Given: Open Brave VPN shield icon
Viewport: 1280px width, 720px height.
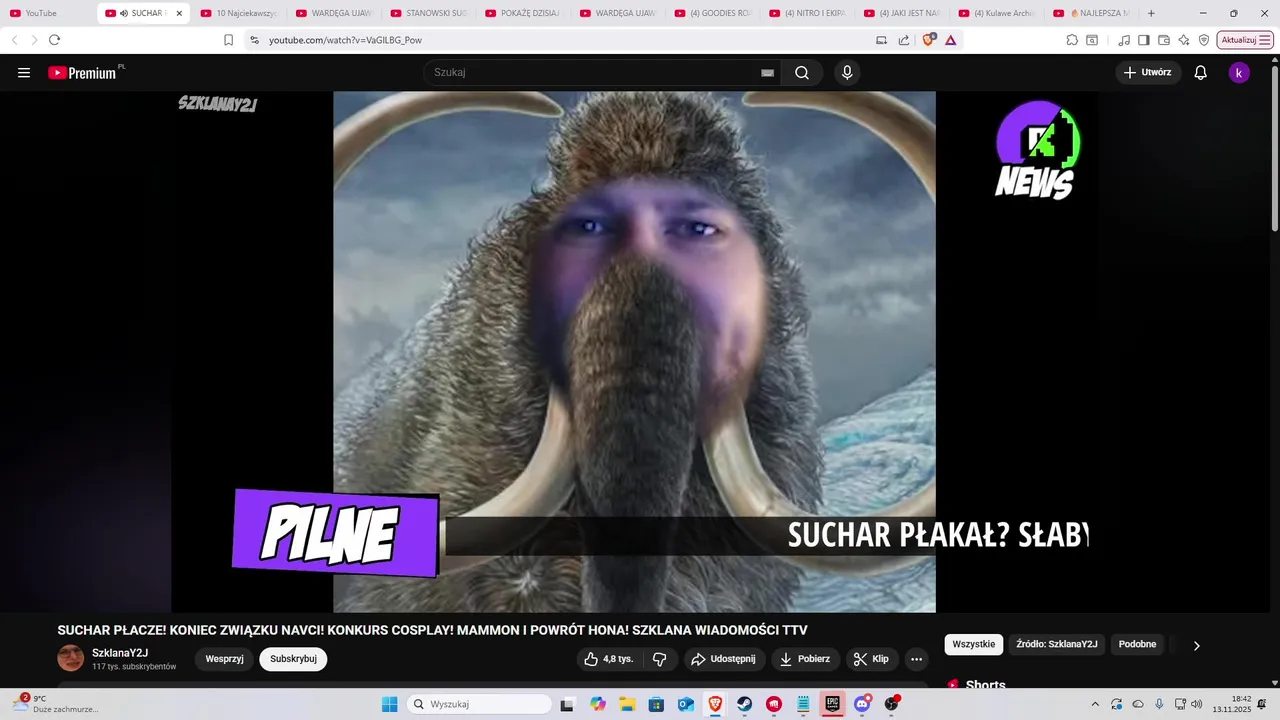Looking at the screenshot, I should click(x=1204, y=40).
